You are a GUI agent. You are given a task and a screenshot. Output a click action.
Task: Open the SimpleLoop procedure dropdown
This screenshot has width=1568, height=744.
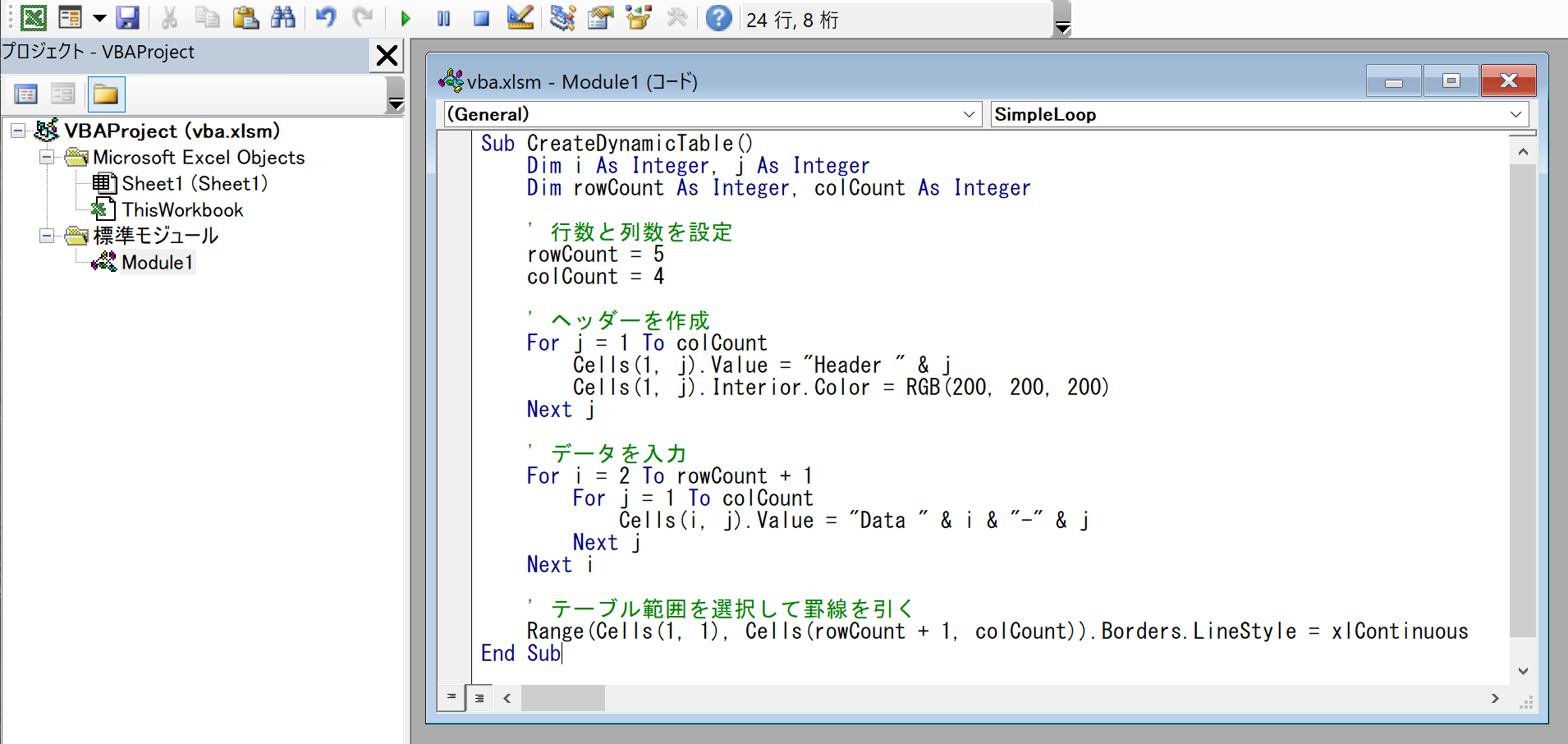point(1516,114)
